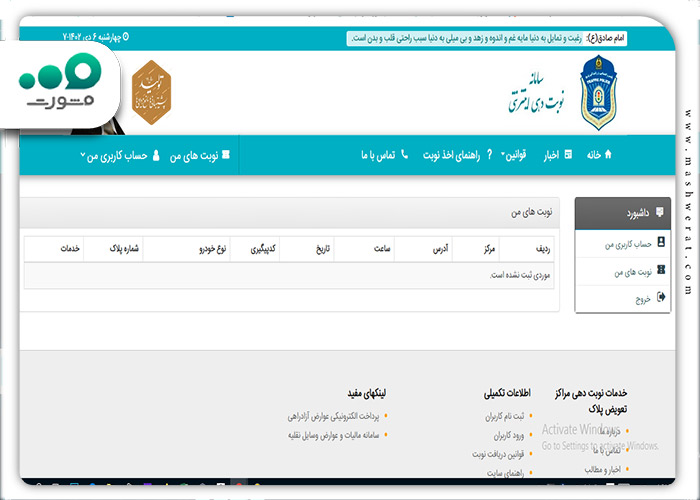
Task: Click the اطلاعات تکمیلی footer heading
Action: [507, 393]
